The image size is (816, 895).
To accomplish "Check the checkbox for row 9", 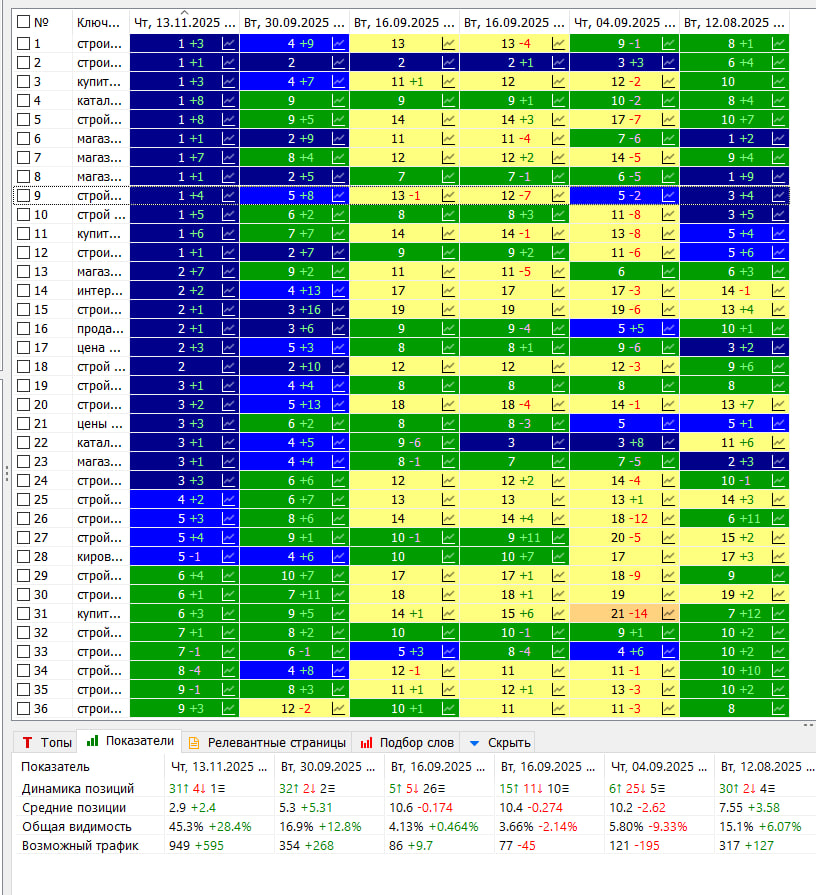I will tap(23, 195).
